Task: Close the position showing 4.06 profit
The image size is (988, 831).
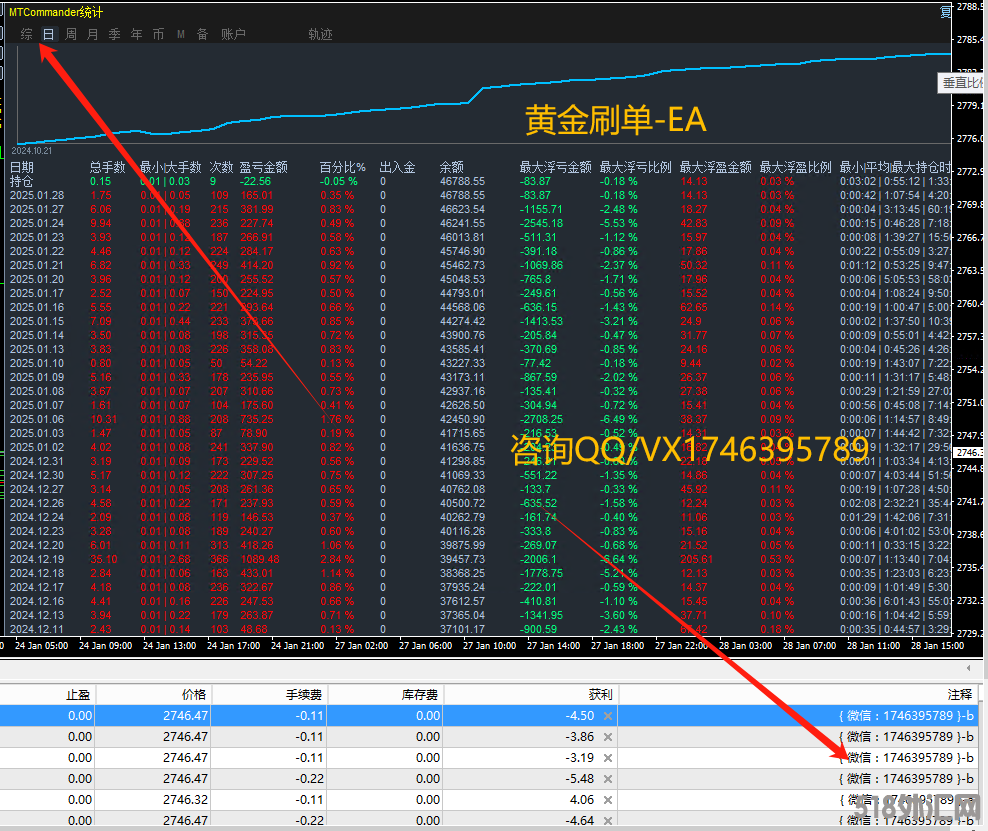Action: pos(608,800)
